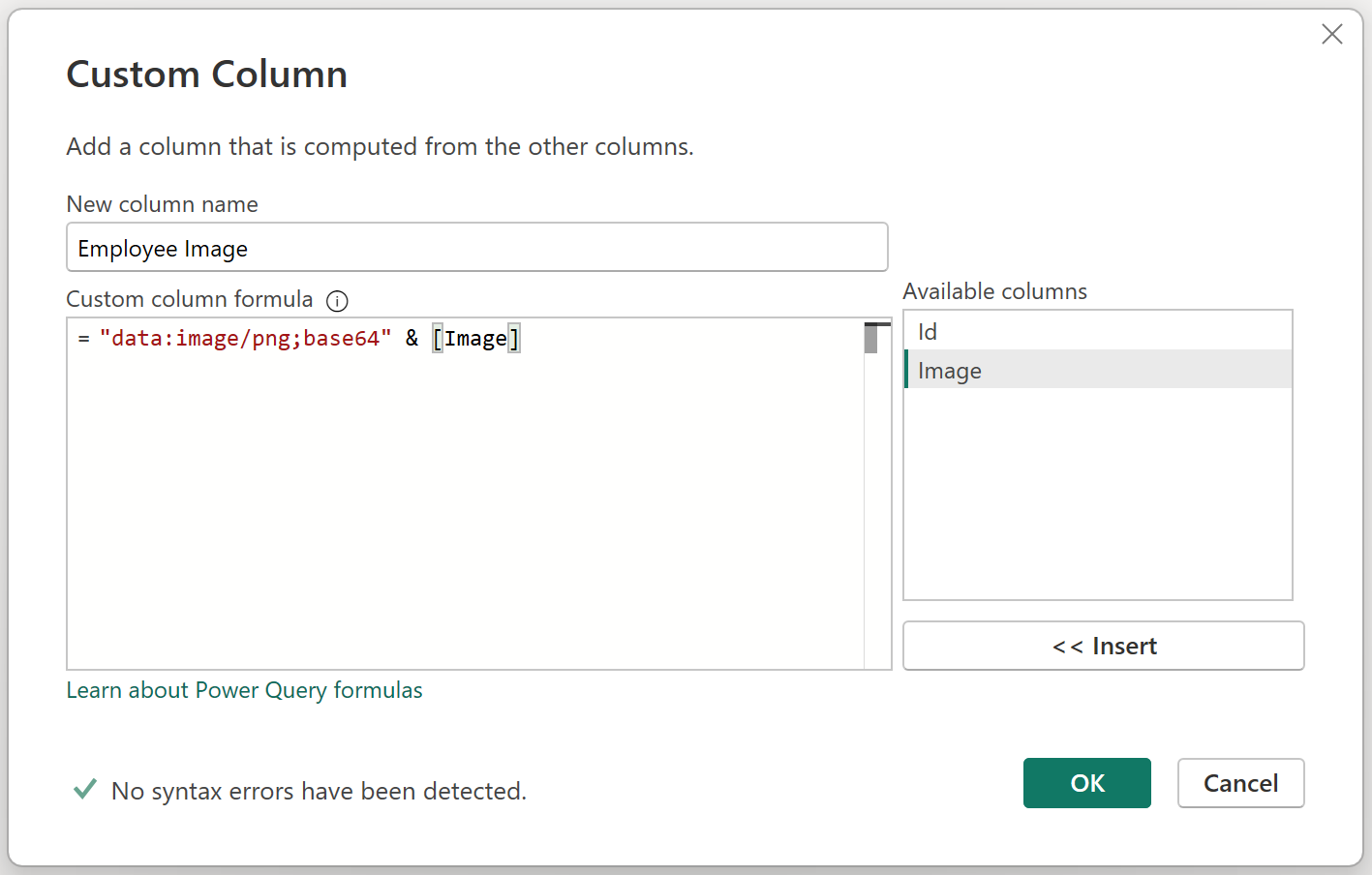Click the equals sign starting the formula
Screen dimensions: 1372x875
coord(83,339)
